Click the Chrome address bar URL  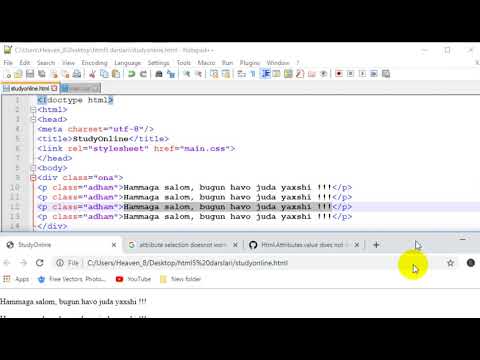tap(187, 263)
